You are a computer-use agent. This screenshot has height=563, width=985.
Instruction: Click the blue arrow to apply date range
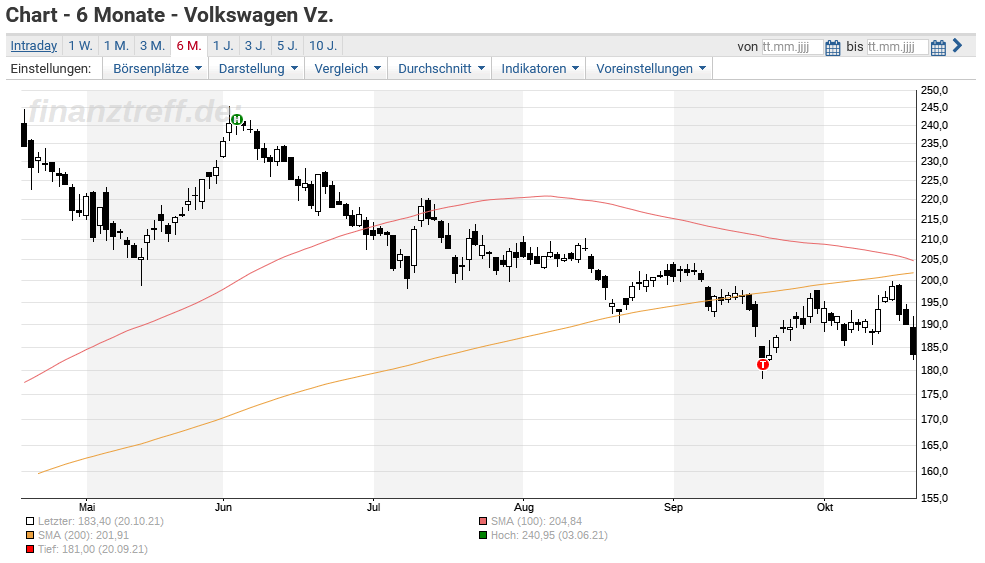pyautogui.click(x=957, y=45)
